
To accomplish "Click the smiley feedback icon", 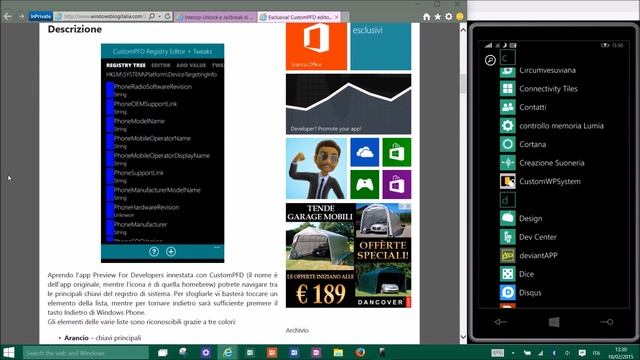I will 460,17.
